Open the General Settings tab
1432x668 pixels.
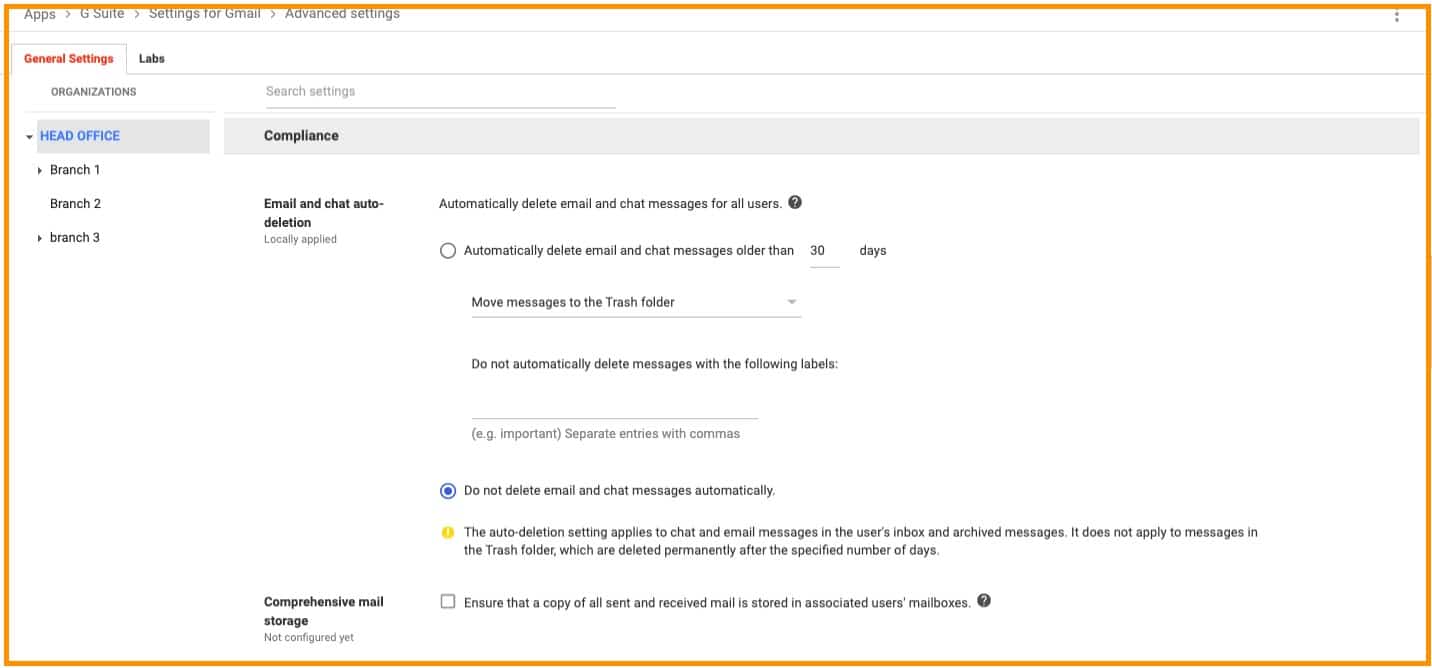[x=69, y=59]
